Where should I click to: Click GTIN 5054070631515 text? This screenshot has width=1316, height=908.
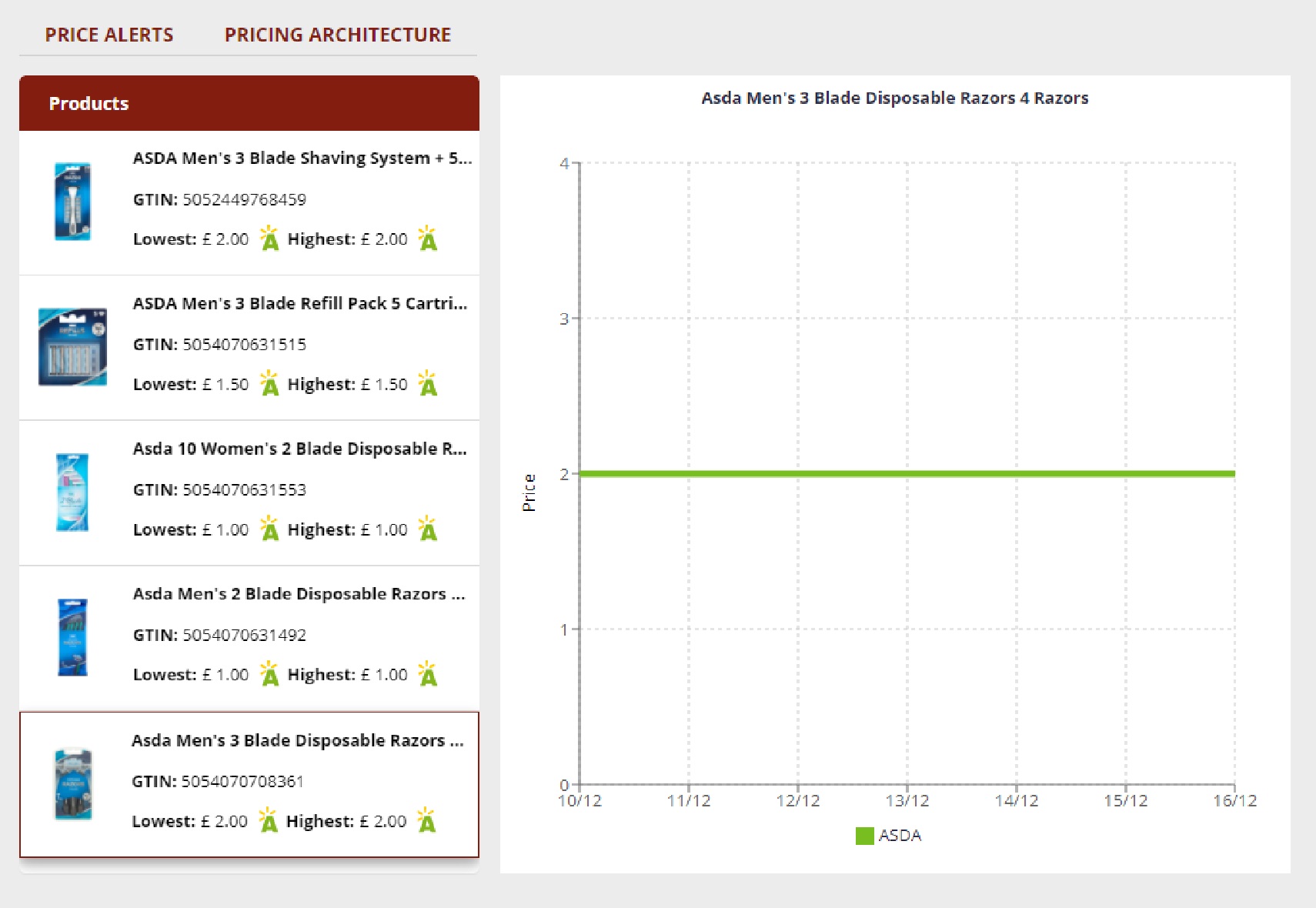point(219,344)
